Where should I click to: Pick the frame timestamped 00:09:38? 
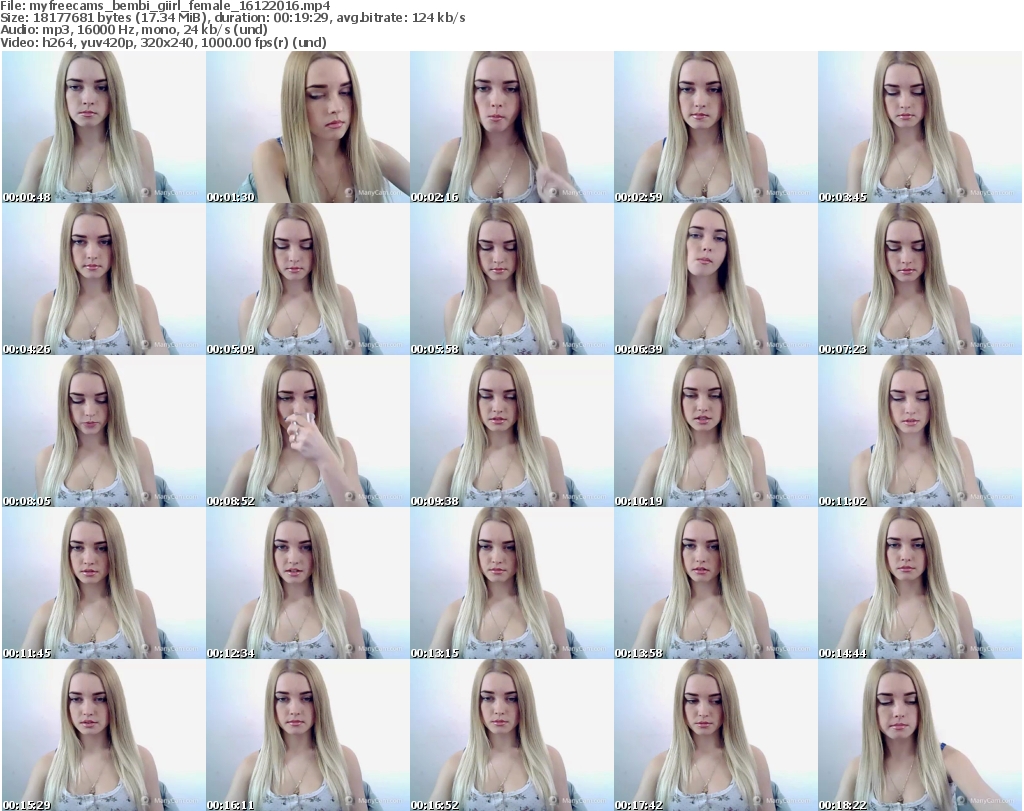point(511,431)
